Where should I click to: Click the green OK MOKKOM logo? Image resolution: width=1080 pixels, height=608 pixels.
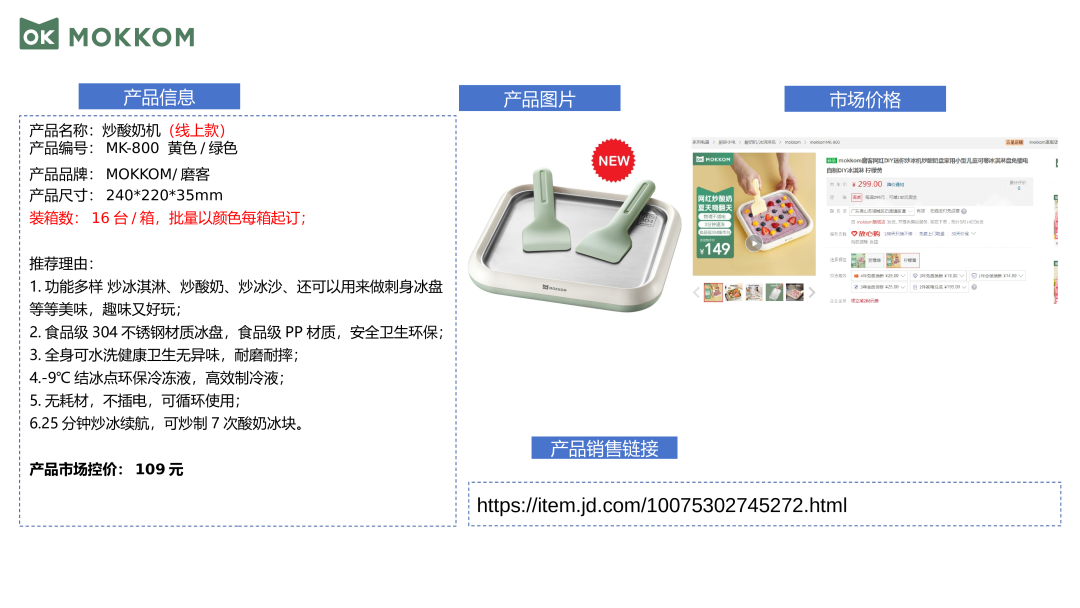[x=107, y=34]
